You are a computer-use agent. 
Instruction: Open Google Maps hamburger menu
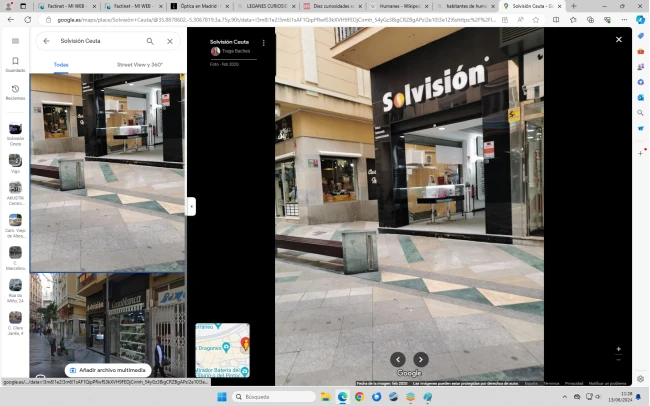coord(15,41)
